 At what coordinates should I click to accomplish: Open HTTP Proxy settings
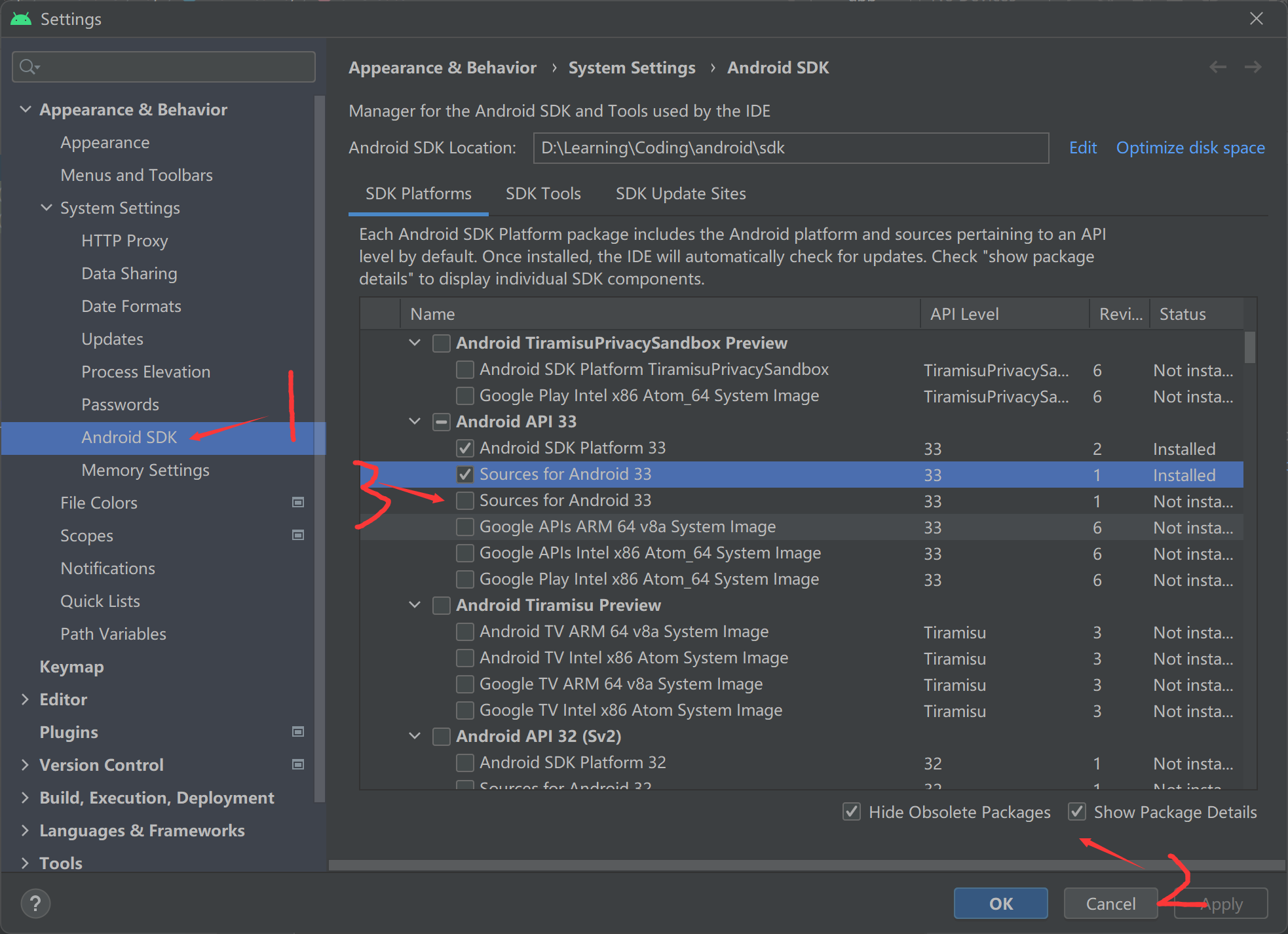pyautogui.click(x=124, y=241)
